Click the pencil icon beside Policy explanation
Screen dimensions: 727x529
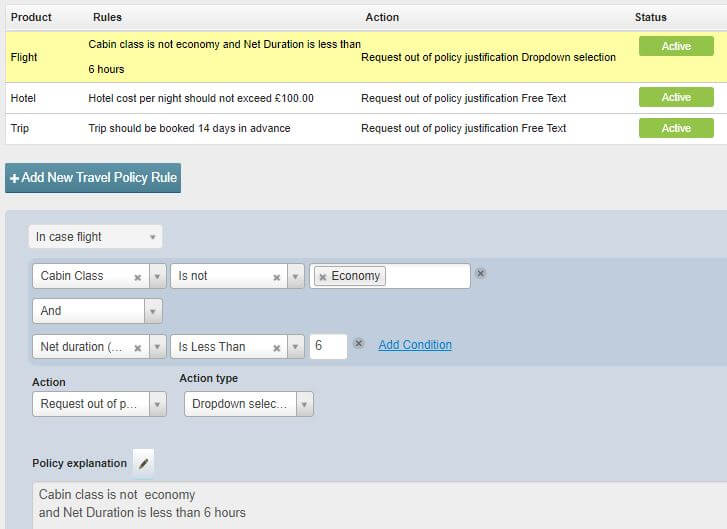(144, 463)
